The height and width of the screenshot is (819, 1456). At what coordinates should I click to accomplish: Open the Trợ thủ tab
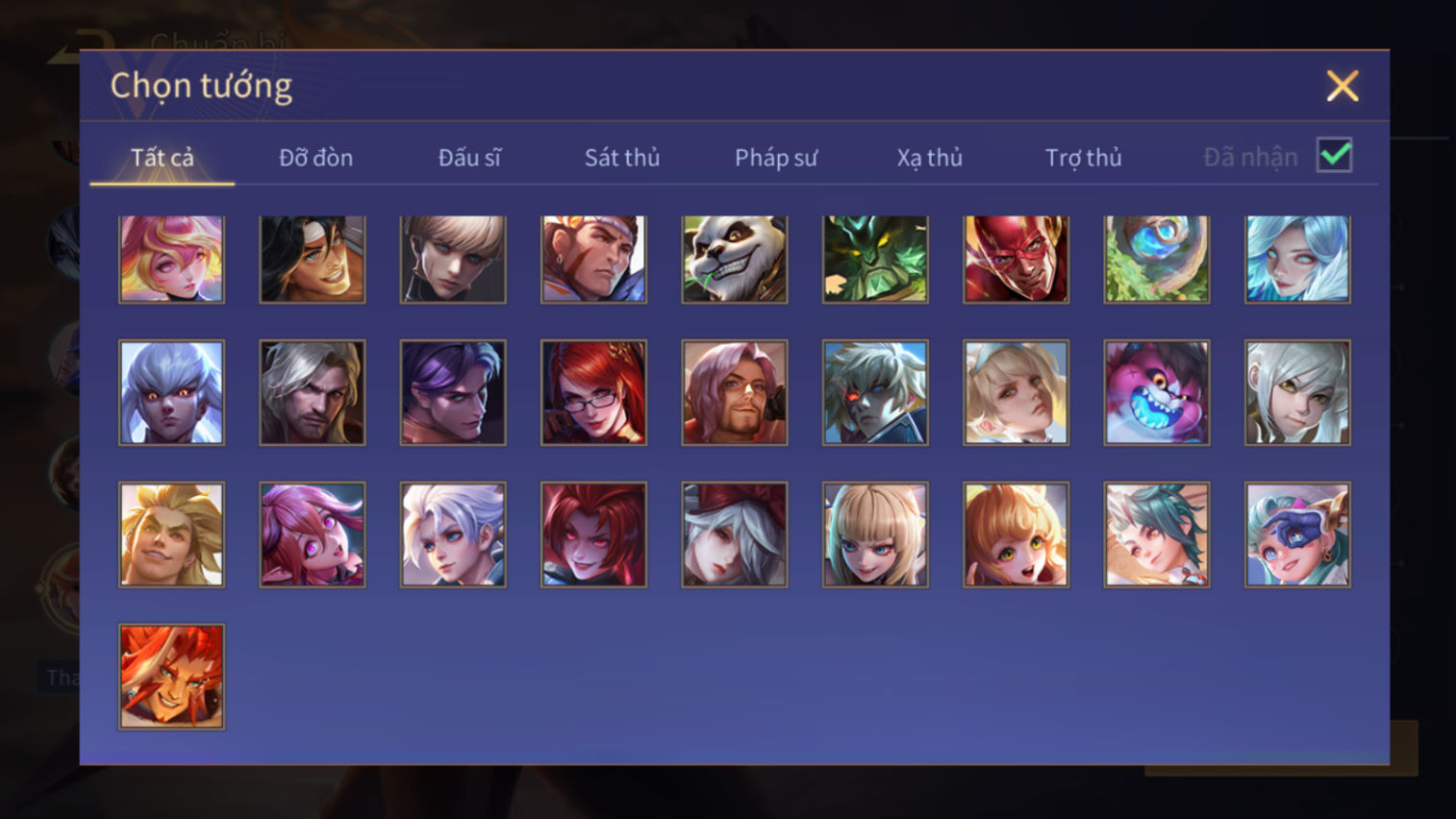tap(1083, 158)
